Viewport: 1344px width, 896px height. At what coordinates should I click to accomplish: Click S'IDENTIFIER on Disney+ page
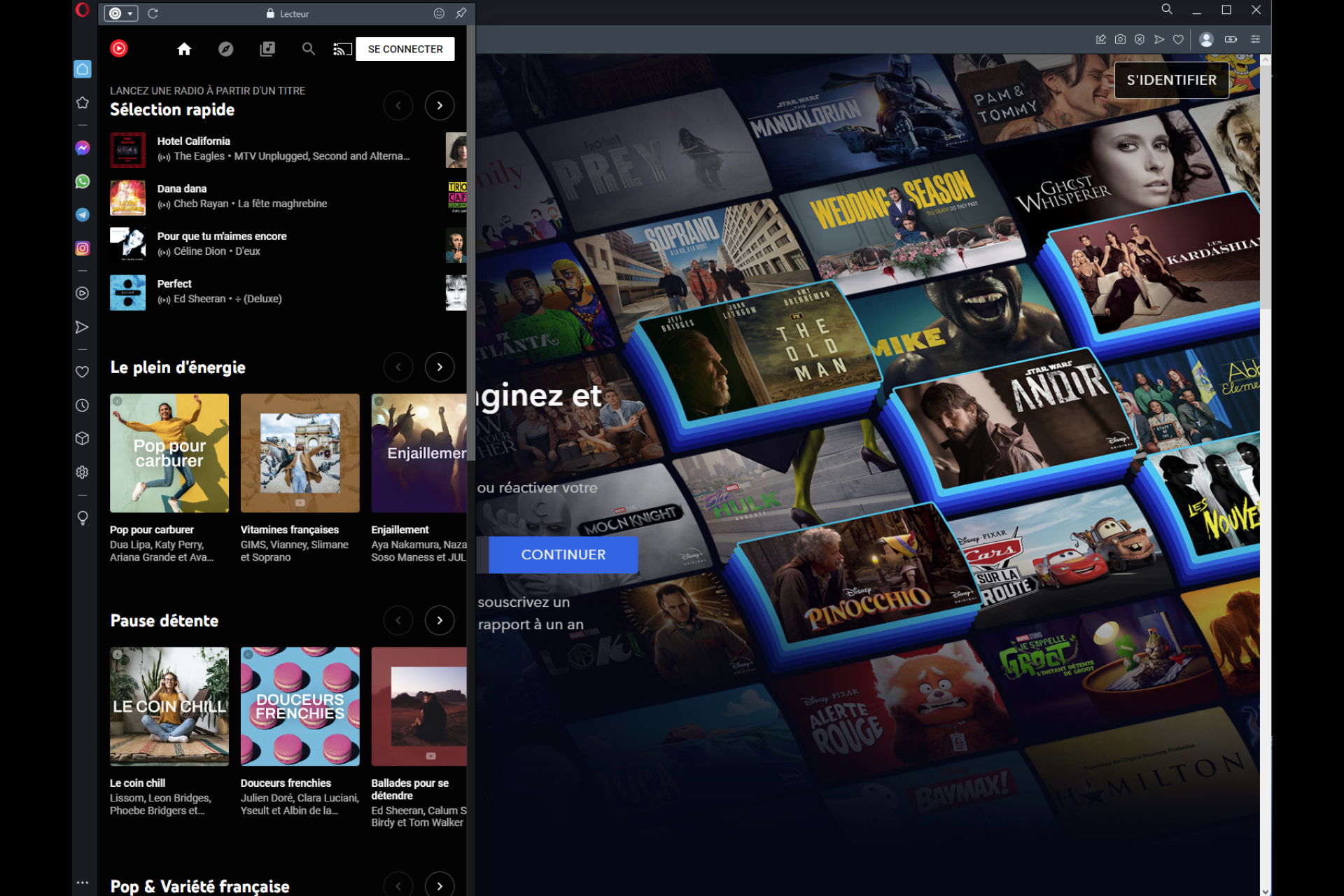click(1171, 80)
